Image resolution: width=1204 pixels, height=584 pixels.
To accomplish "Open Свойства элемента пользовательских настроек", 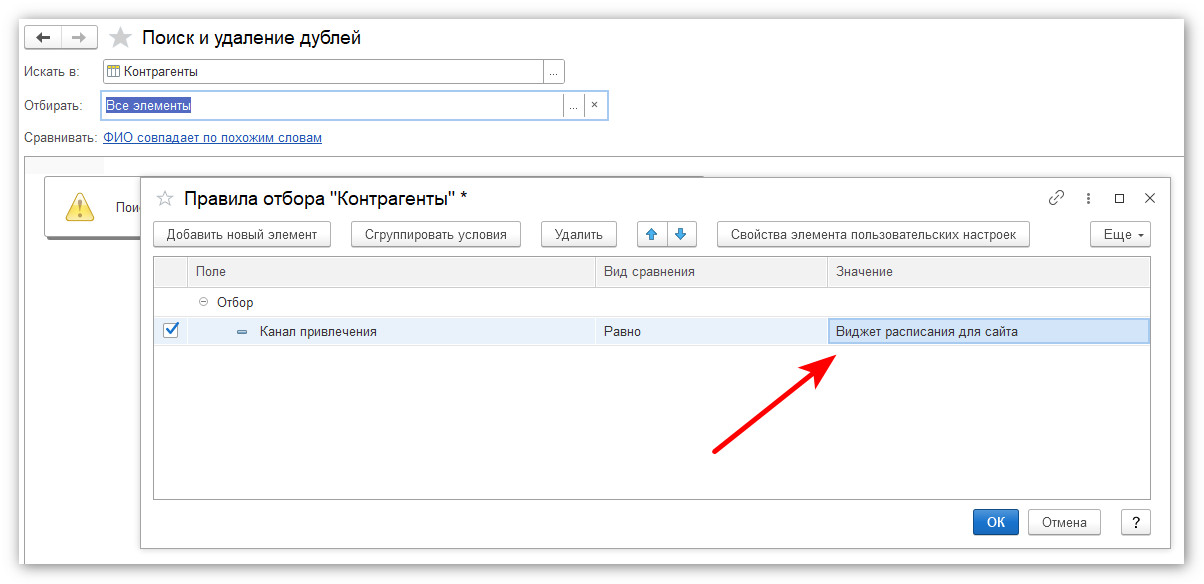I will point(873,235).
